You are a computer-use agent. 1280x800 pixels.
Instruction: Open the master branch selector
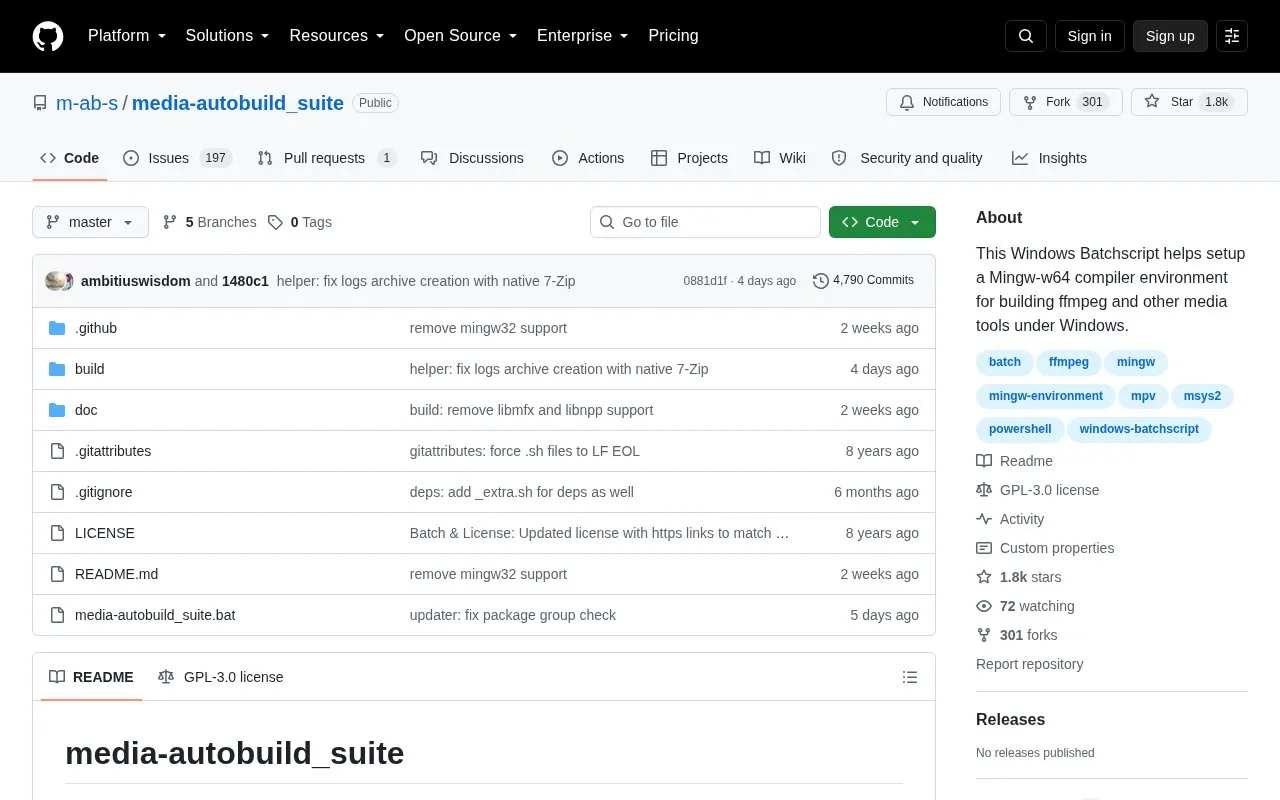(x=90, y=222)
